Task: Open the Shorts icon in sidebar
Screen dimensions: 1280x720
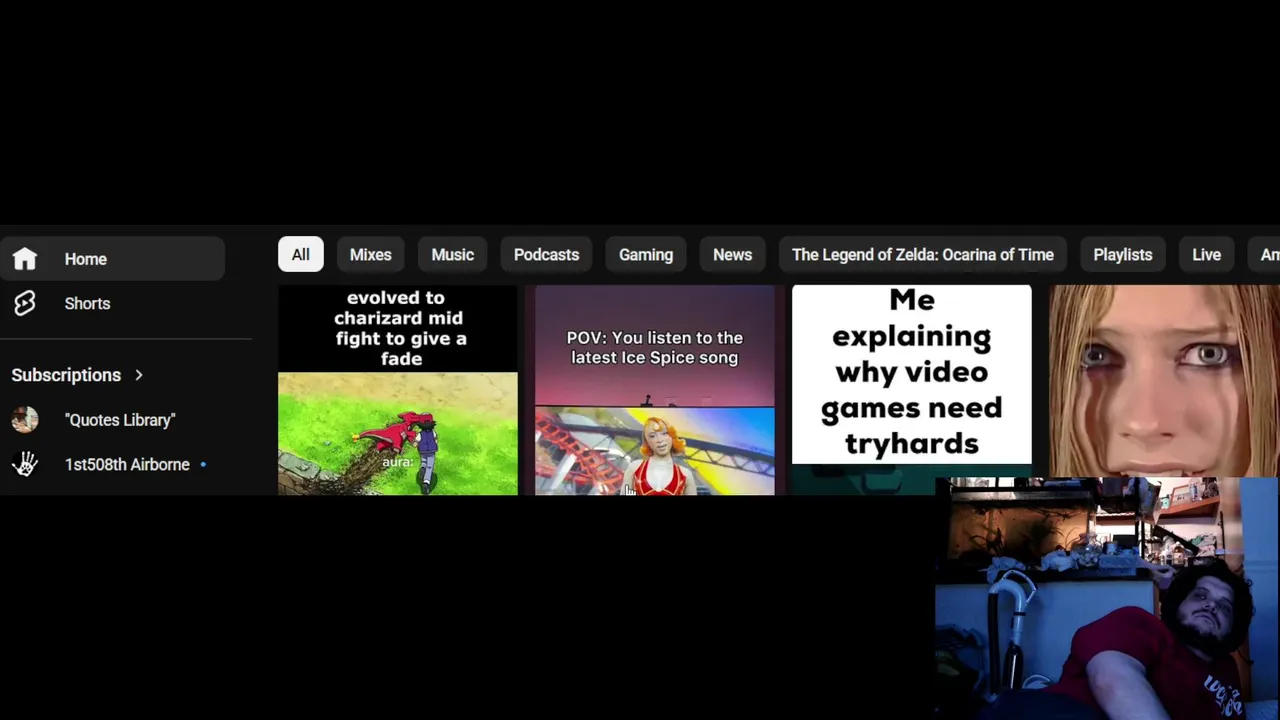Action: click(x=25, y=303)
